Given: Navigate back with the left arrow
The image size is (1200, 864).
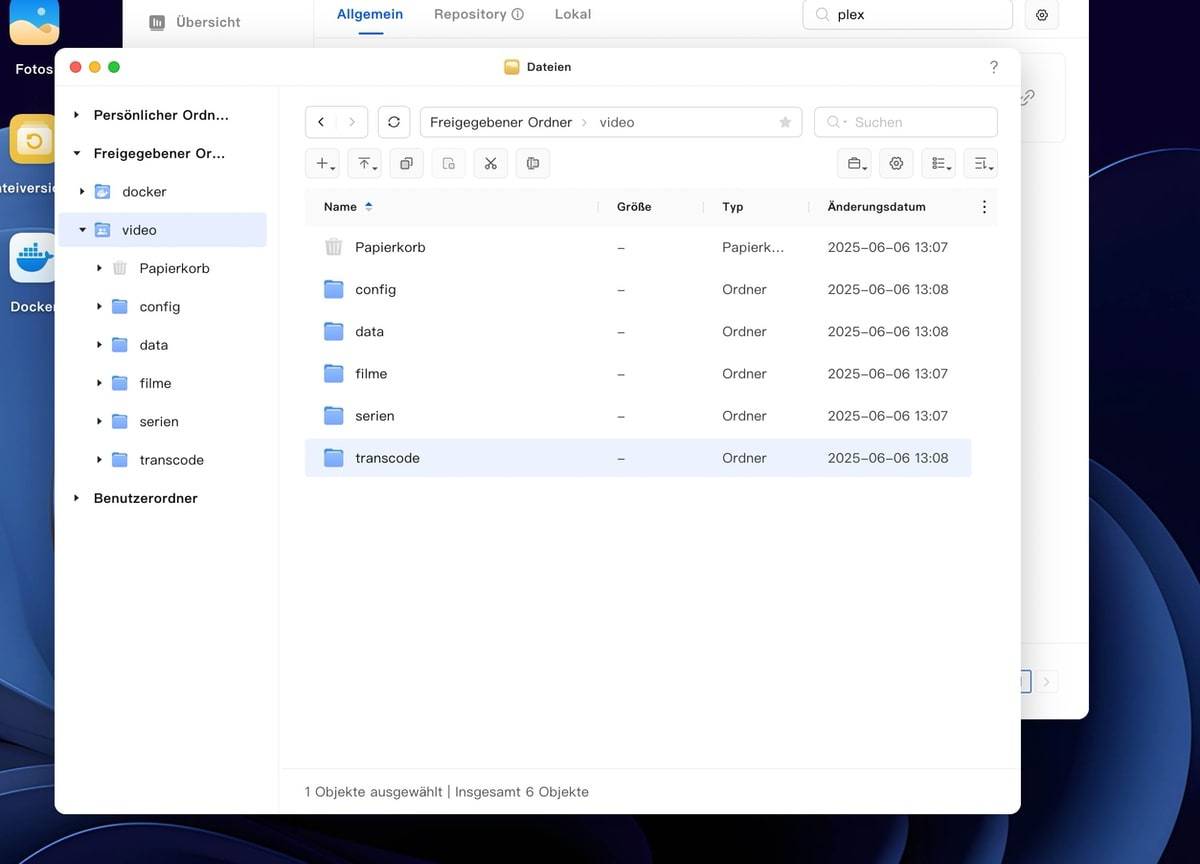Looking at the screenshot, I should 321,122.
